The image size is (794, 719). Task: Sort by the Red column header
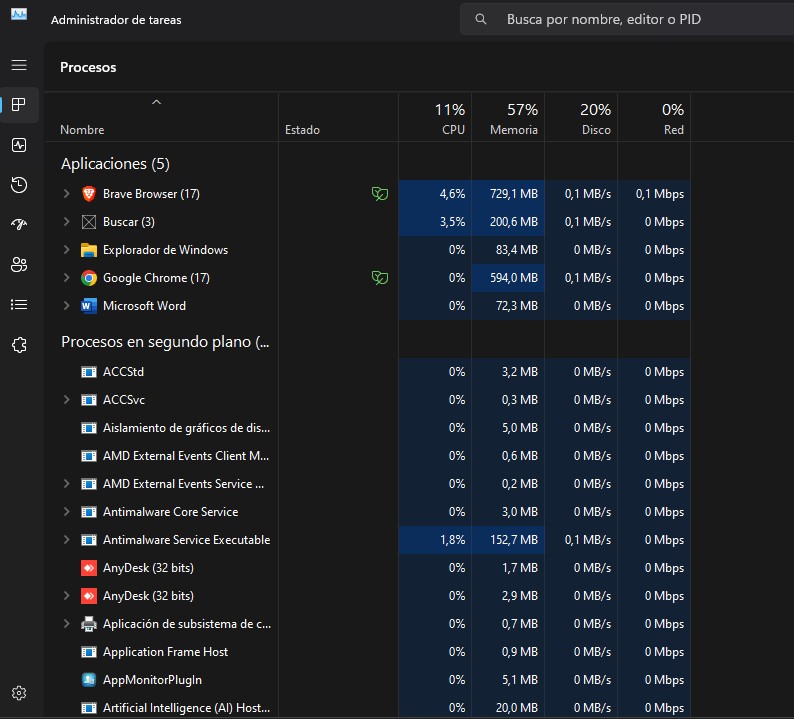click(x=654, y=117)
